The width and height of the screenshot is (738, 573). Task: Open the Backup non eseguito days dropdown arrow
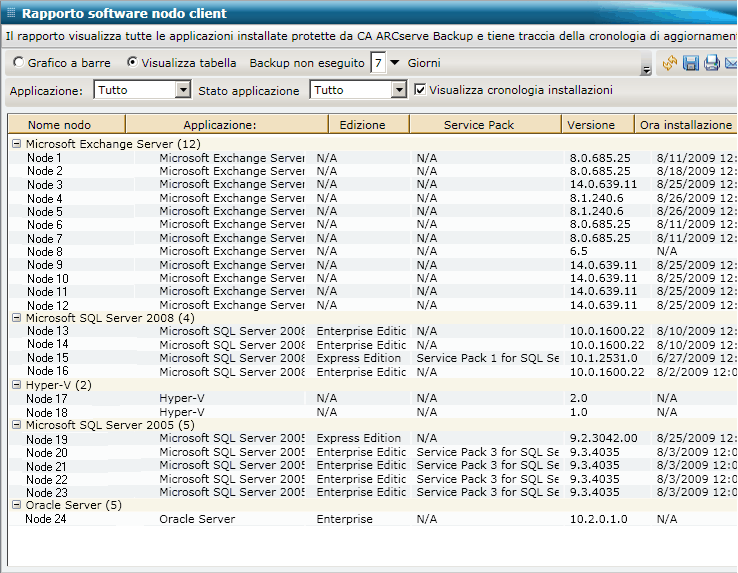pyautogui.click(x=395, y=63)
